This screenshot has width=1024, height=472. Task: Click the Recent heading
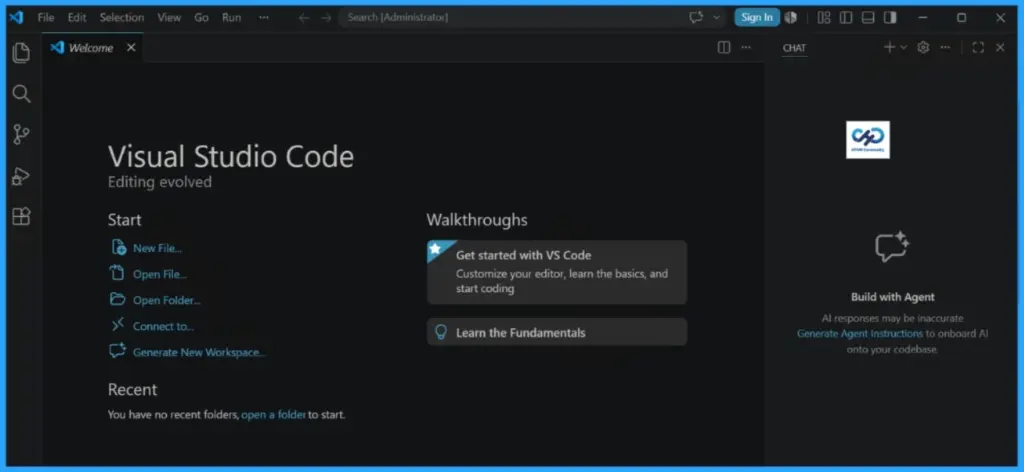click(x=133, y=390)
